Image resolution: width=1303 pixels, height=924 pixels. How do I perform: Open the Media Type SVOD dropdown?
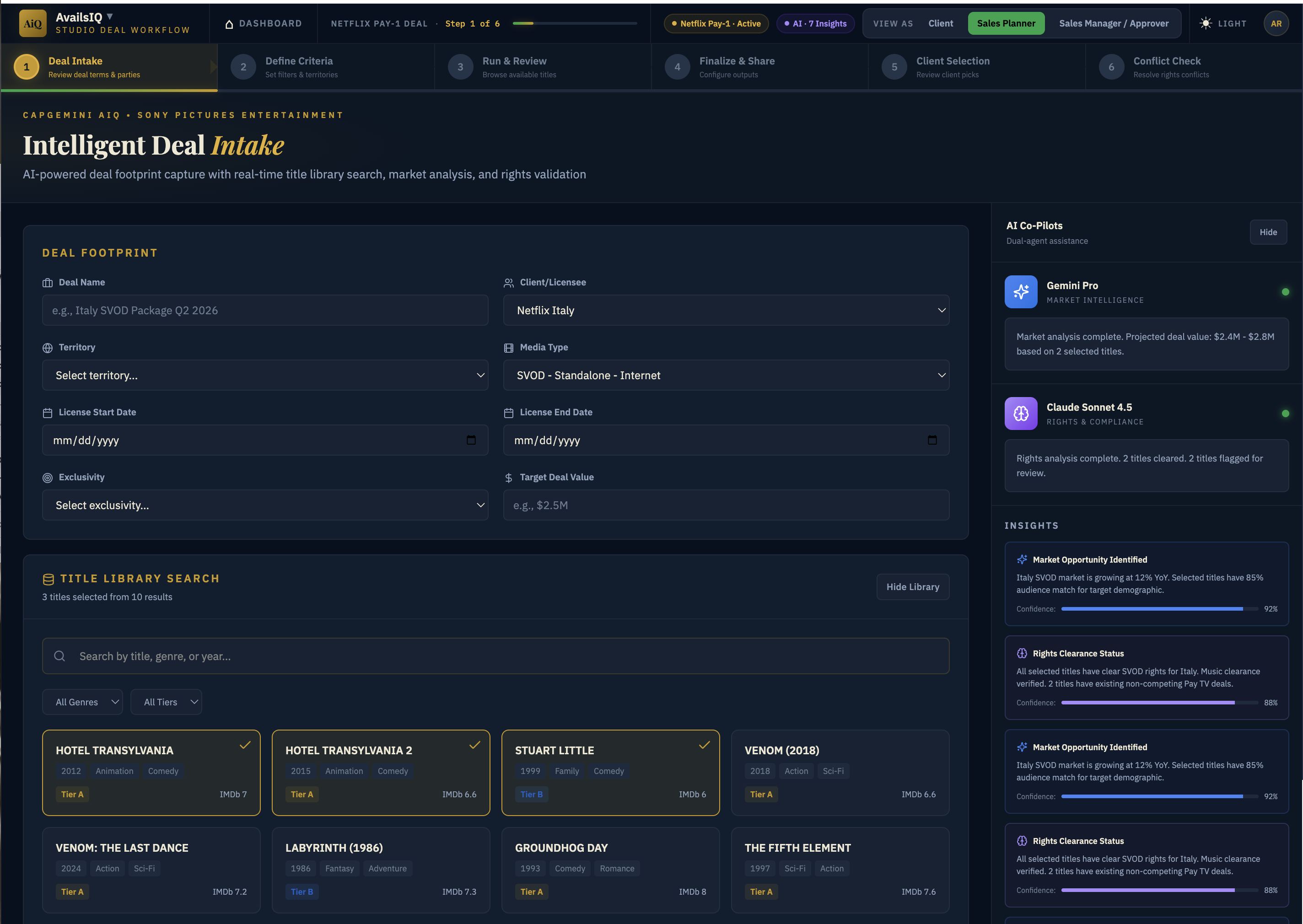[726, 375]
